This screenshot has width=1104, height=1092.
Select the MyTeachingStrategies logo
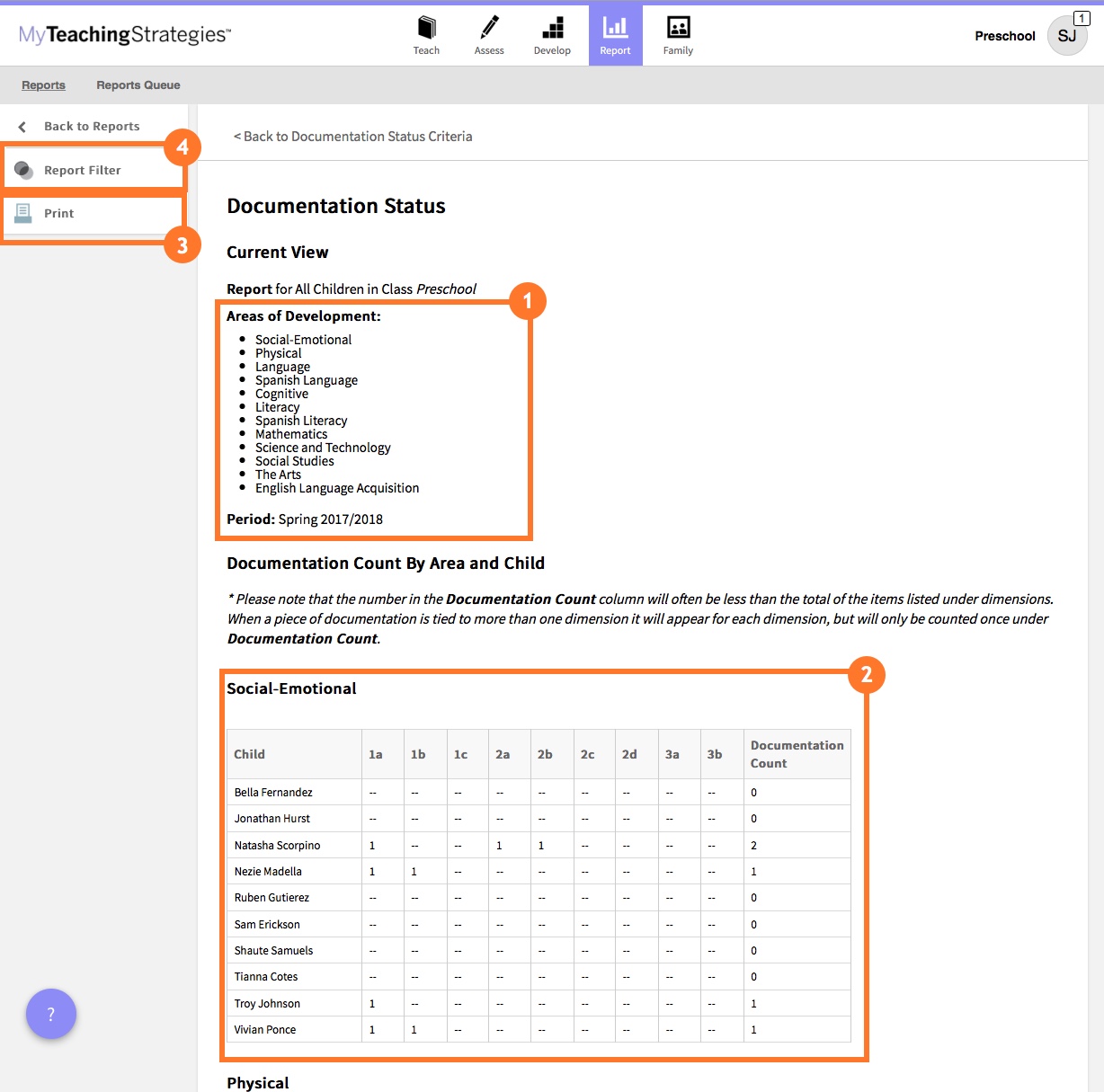123,35
